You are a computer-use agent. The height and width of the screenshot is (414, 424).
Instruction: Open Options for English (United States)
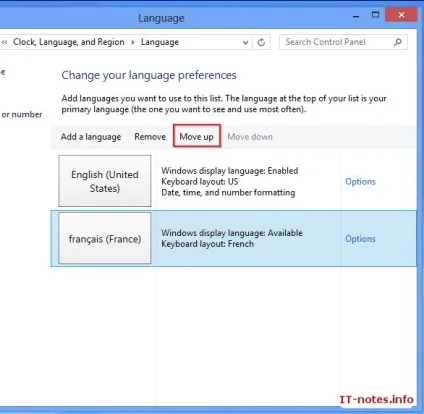[x=360, y=182]
